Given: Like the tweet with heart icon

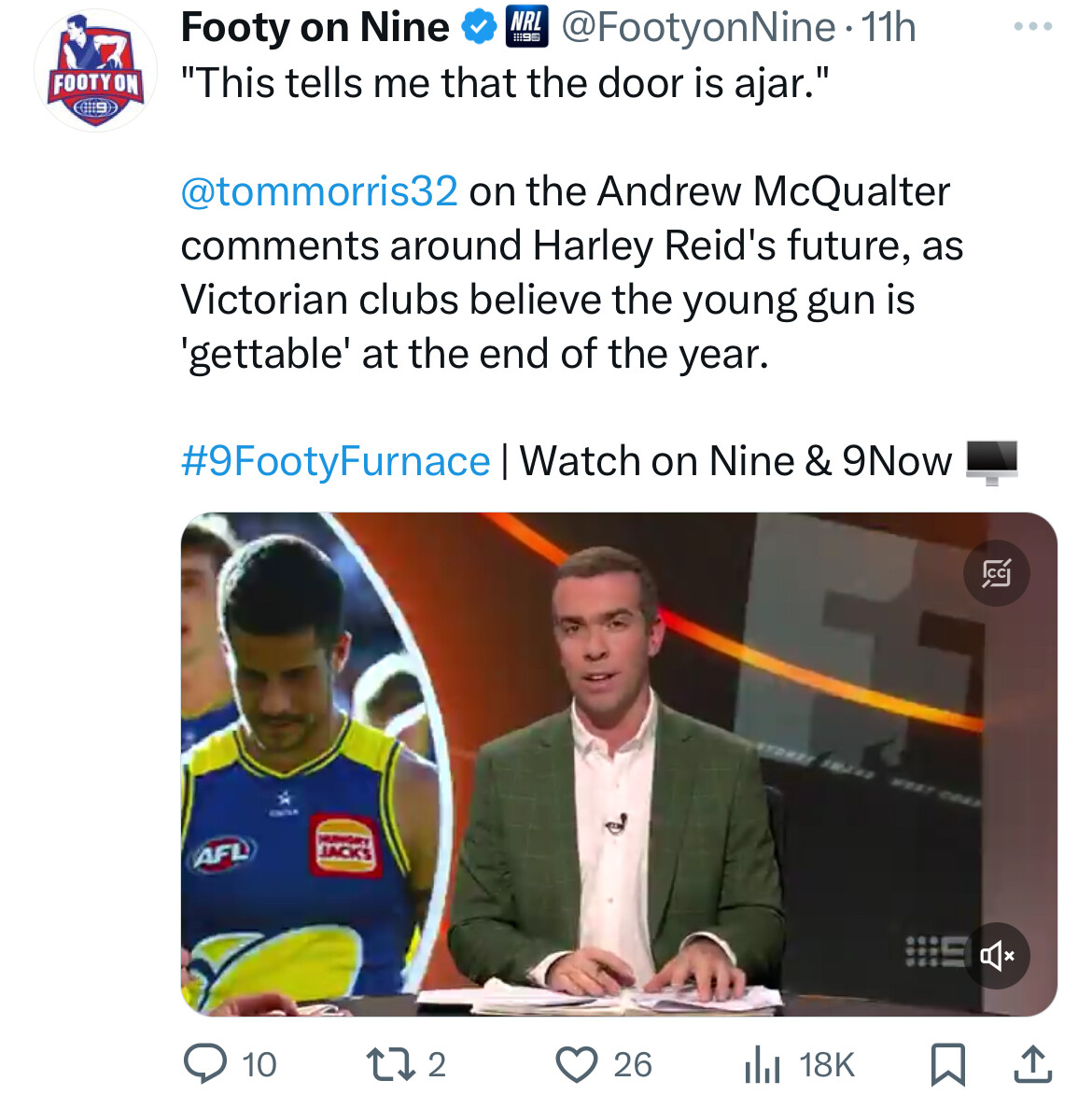Looking at the screenshot, I should pos(576,1064).
